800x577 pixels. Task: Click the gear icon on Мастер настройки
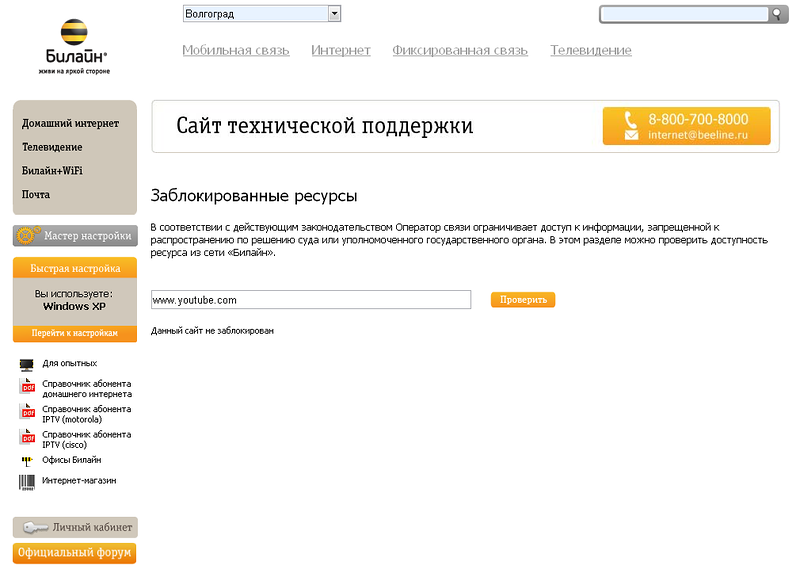pos(27,235)
